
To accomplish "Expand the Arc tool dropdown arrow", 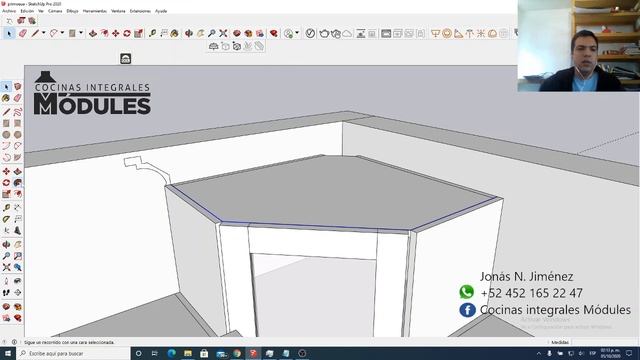I will pos(62,33).
